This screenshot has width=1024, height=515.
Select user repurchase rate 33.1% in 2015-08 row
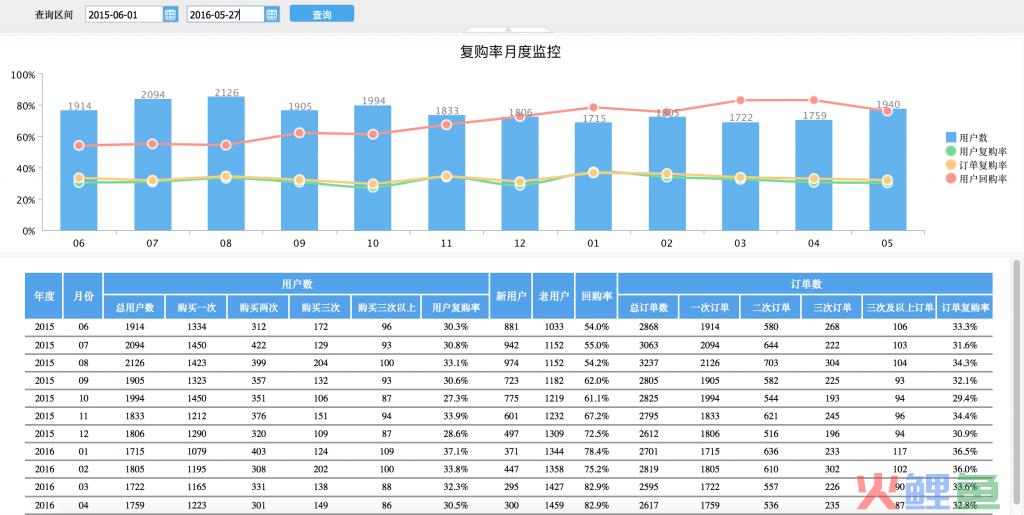click(455, 363)
